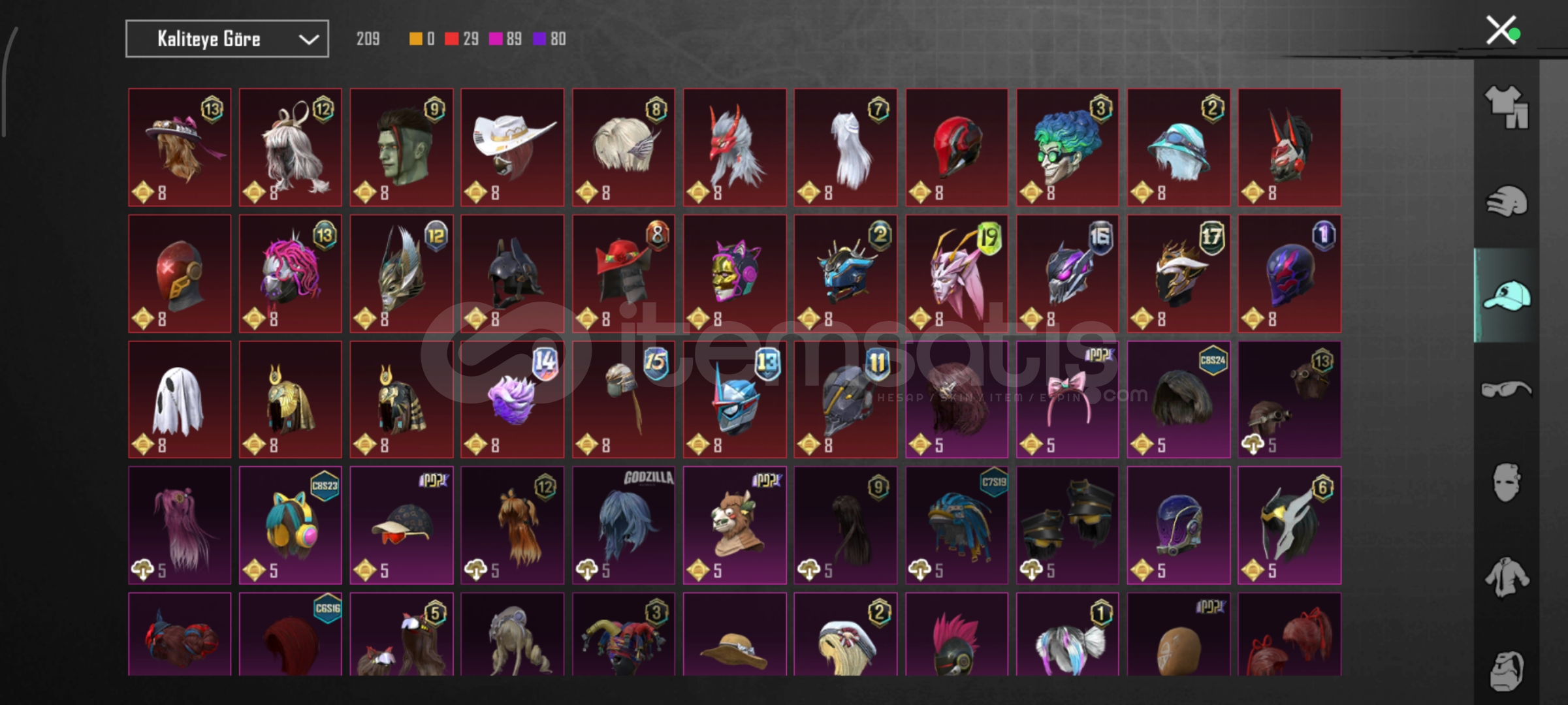1568x705 pixels.
Task: Open the Kaliteye Göre sort dropdown
Action: 227,39
